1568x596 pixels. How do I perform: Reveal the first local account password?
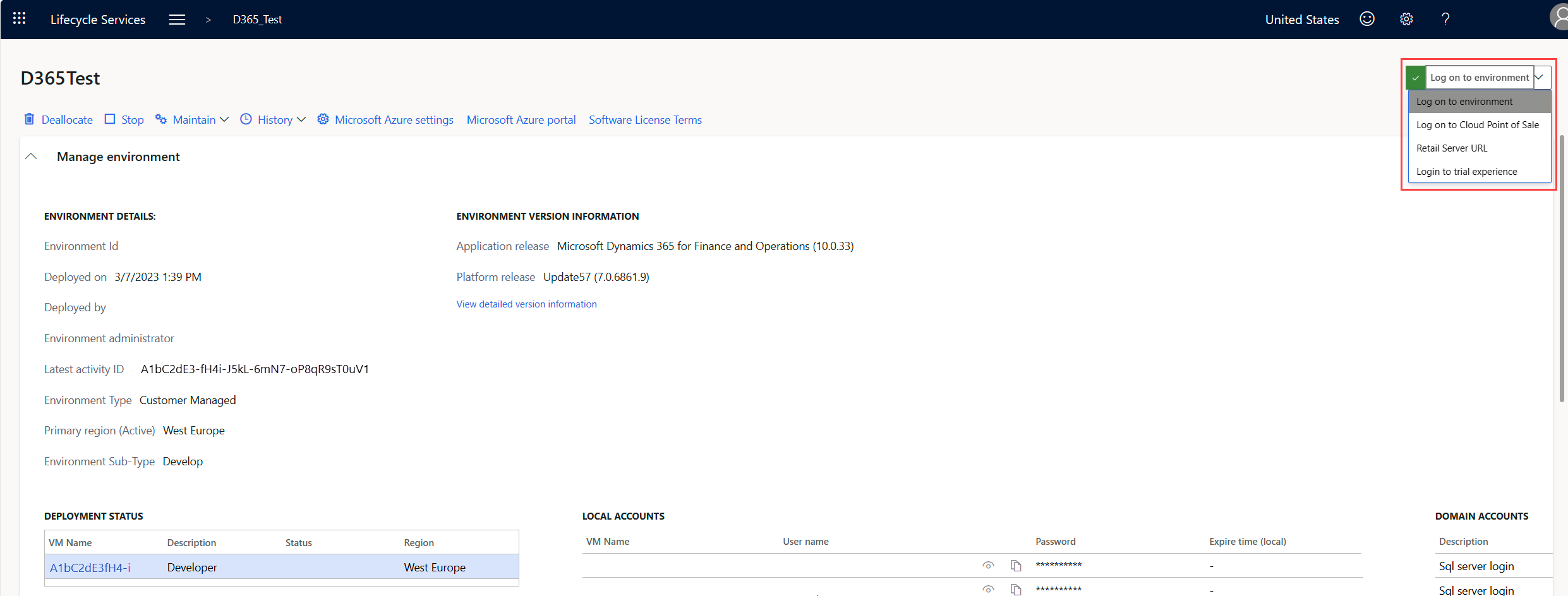pyautogui.click(x=988, y=566)
